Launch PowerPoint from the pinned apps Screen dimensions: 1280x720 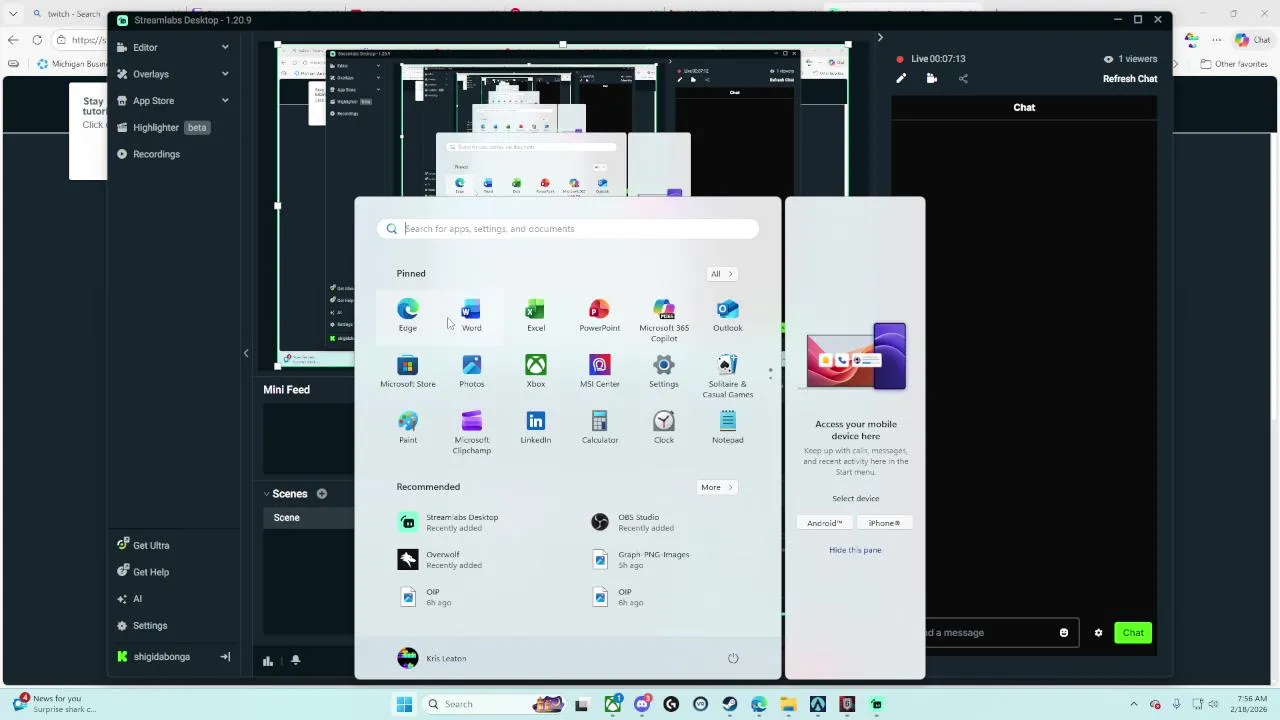pyautogui.click(x=600, y=315)
